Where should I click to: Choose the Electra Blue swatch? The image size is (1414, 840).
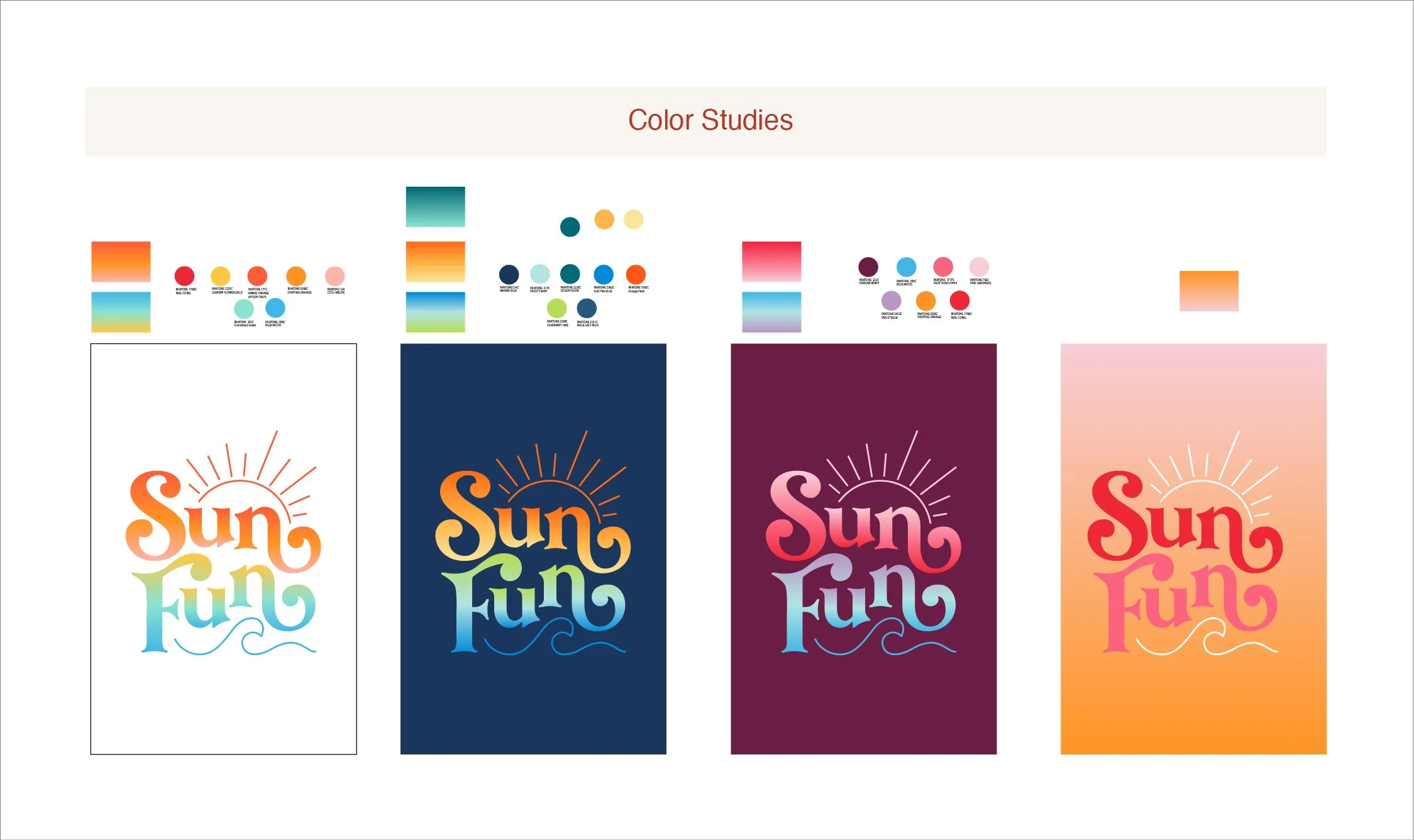point(603,274)
